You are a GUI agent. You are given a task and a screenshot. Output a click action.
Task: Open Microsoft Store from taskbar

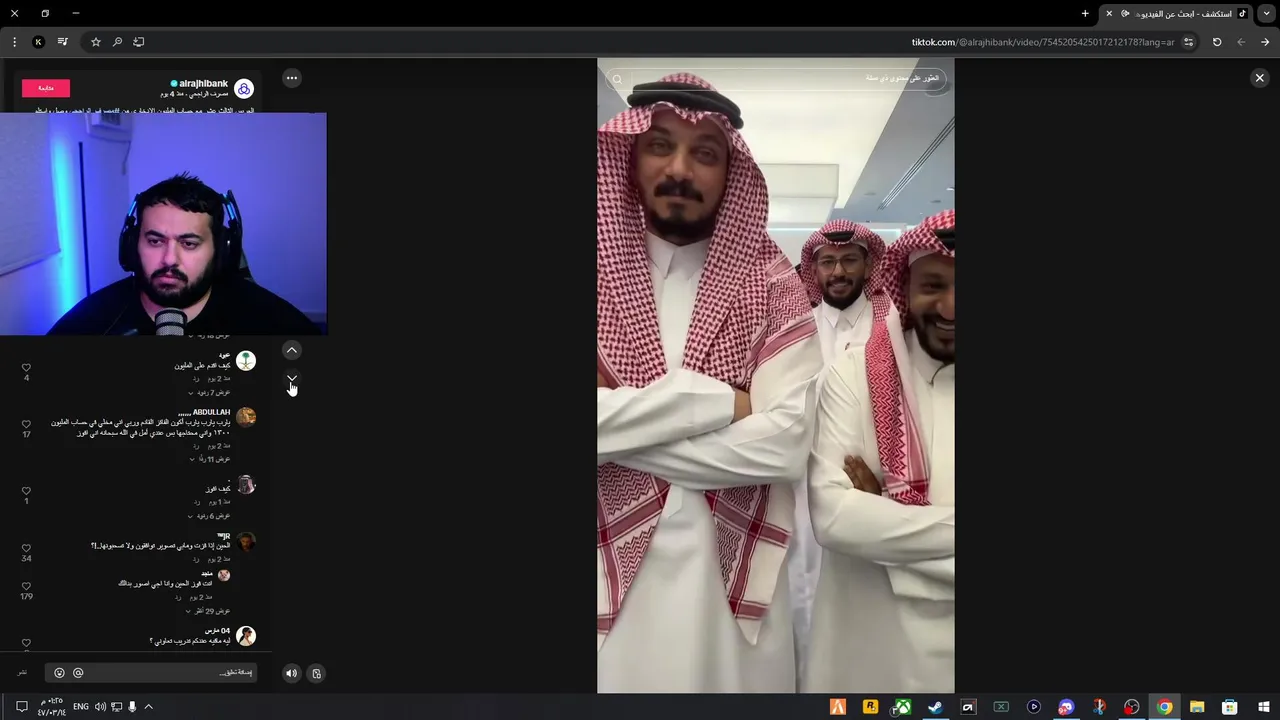pos(1230,707)
